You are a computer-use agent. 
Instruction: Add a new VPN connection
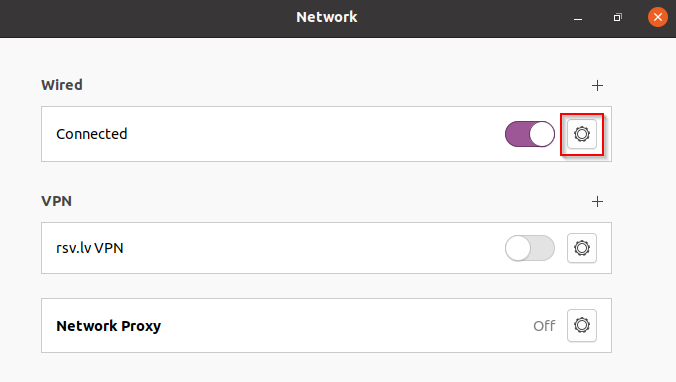click(x=597, y=201)
